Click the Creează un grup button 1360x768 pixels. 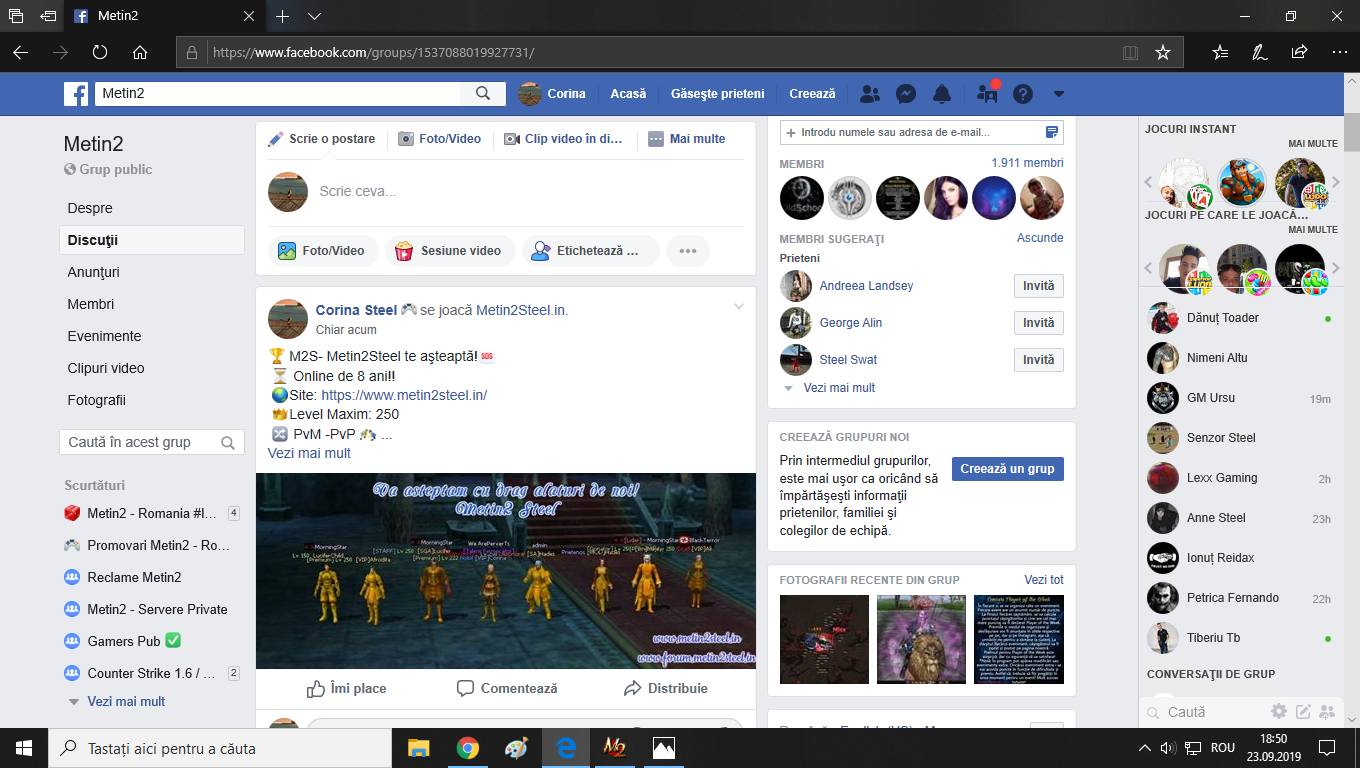[1007, 469]
